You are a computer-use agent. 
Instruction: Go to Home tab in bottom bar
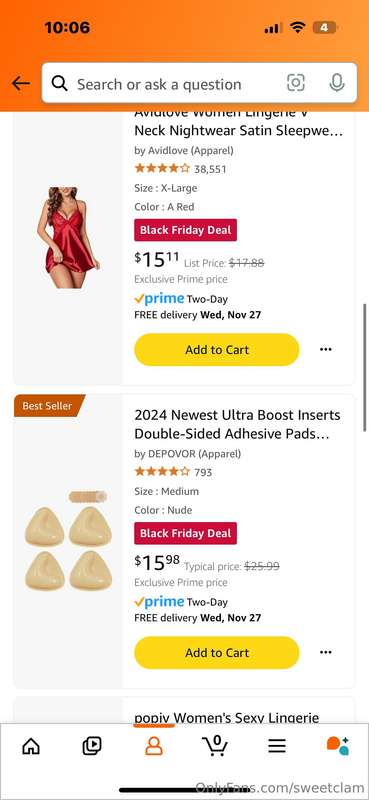click(x=31, y=746)
